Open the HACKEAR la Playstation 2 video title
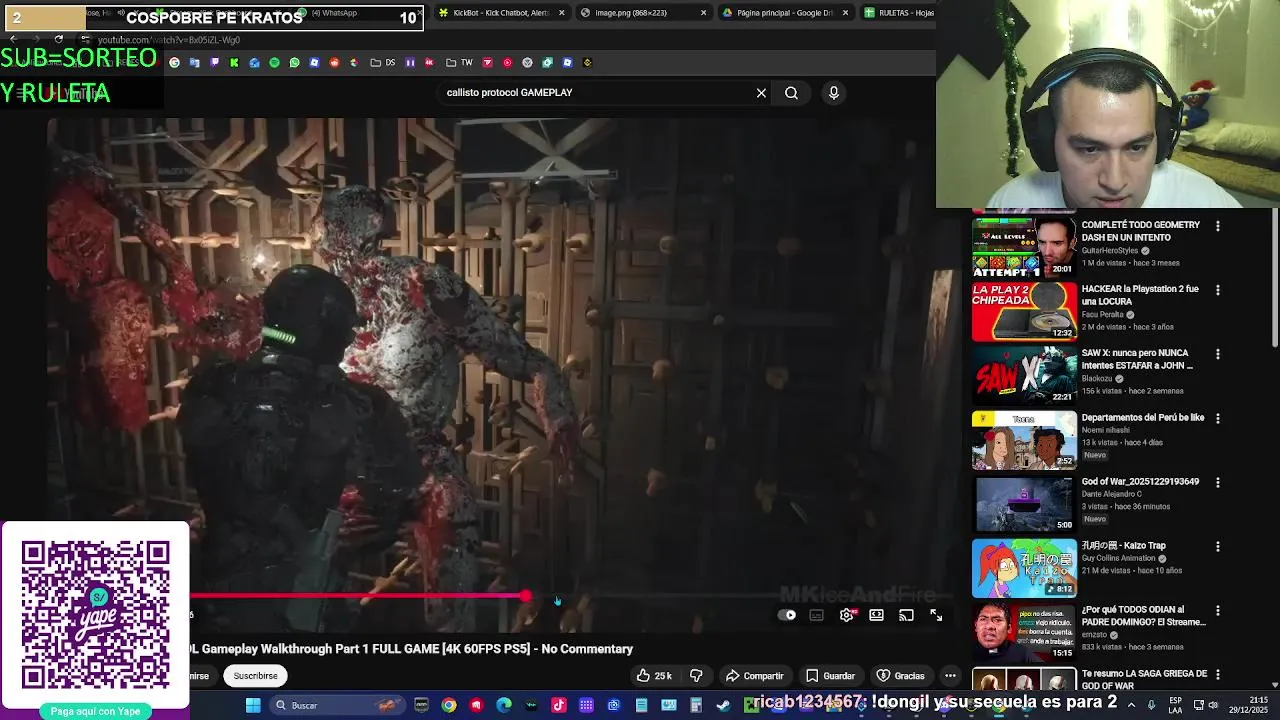Screen dimensions: 1280x720 1140,295
